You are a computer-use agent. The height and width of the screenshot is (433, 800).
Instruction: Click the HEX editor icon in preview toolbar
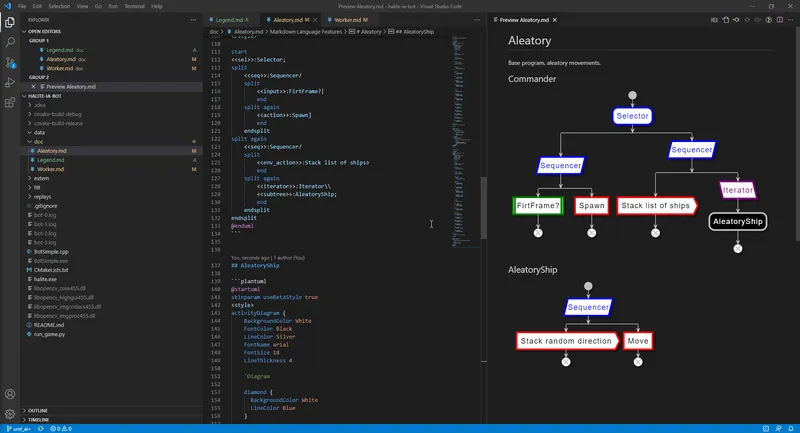coord(714,20)
